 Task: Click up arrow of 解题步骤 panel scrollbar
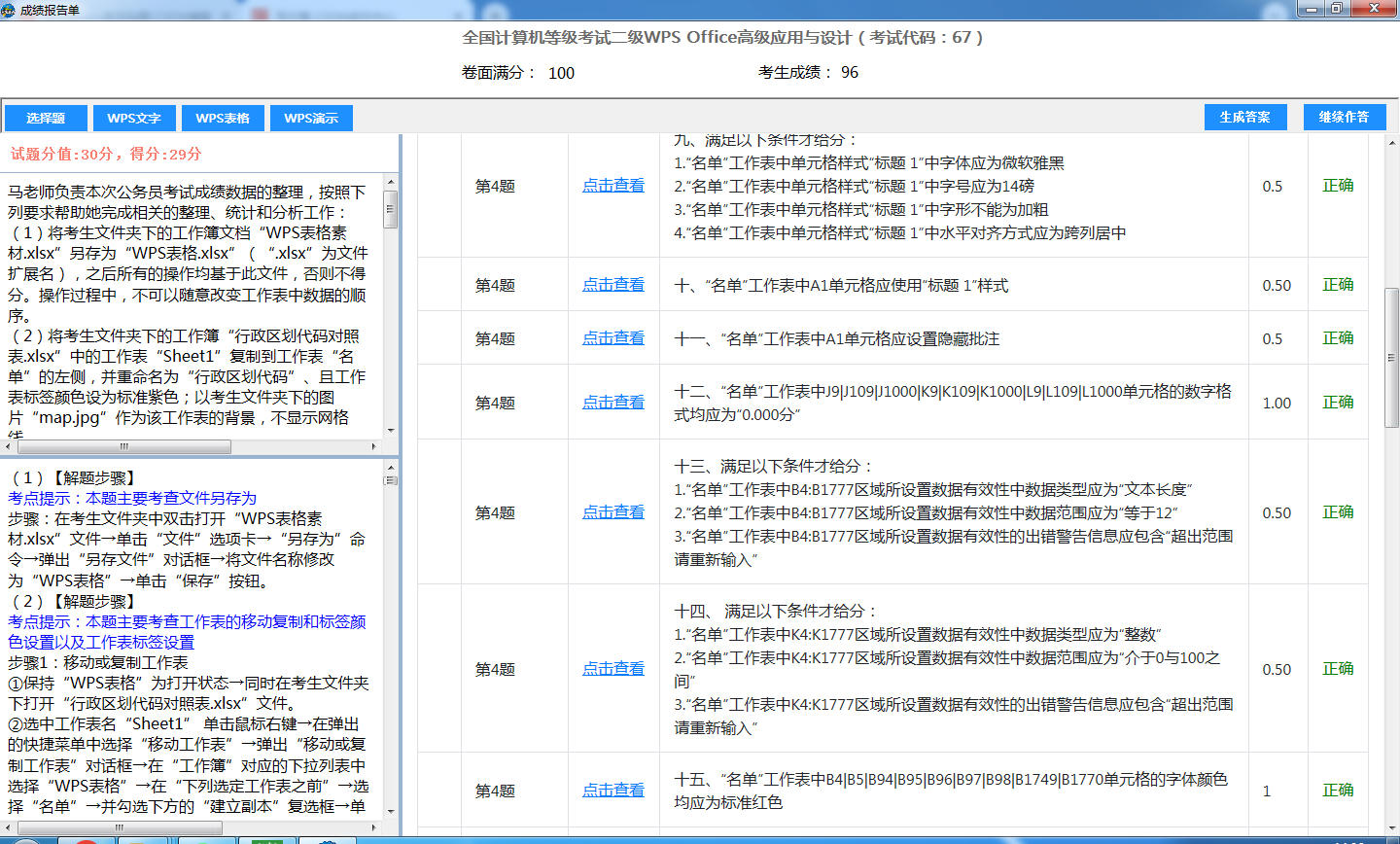click(391, 468)
